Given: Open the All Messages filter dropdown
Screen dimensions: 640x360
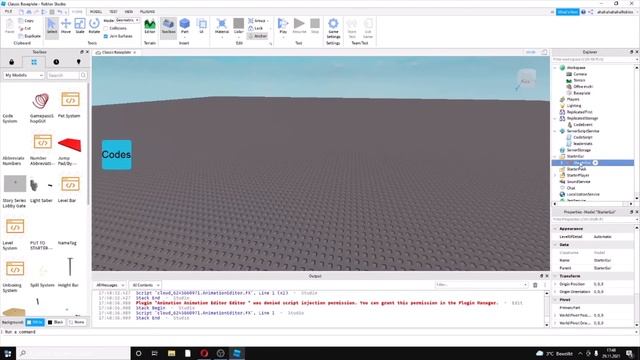Looking at the screenshot, I should pos(110,285).
